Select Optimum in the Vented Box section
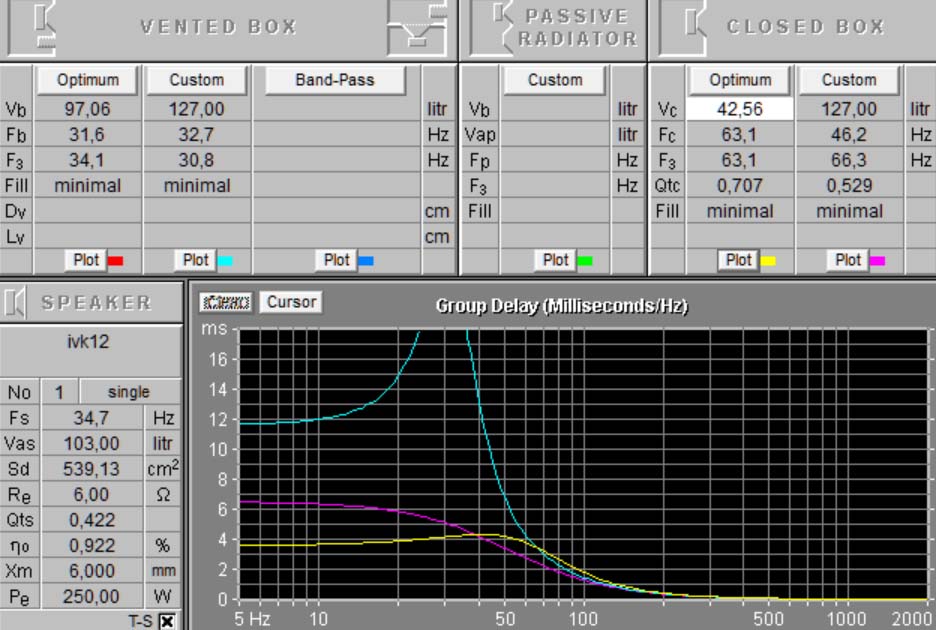Viewport: 936px width, 630px height. click(88, 80)
